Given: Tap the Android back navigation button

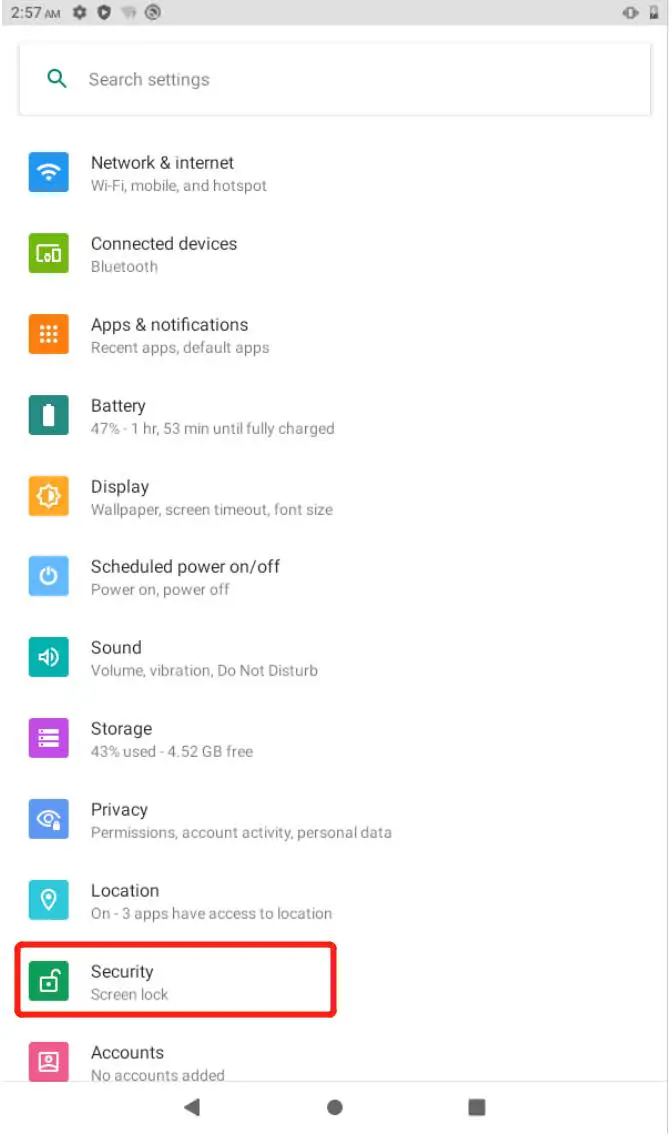Looking at the screenshot, I should (x=192, y=1108).
